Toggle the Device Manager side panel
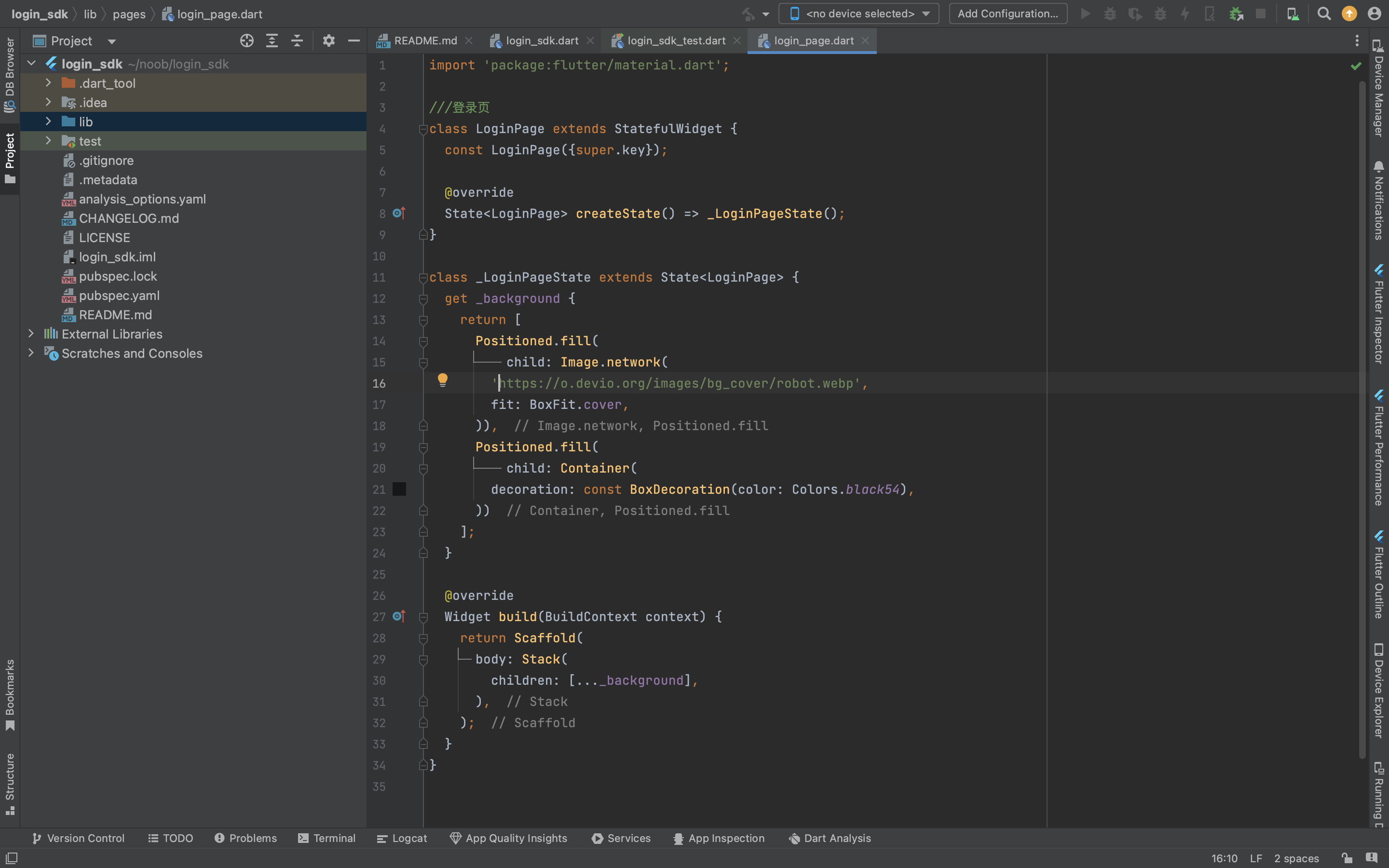1389x868 pixels. pyautogui.click(x=1379, y=88)
